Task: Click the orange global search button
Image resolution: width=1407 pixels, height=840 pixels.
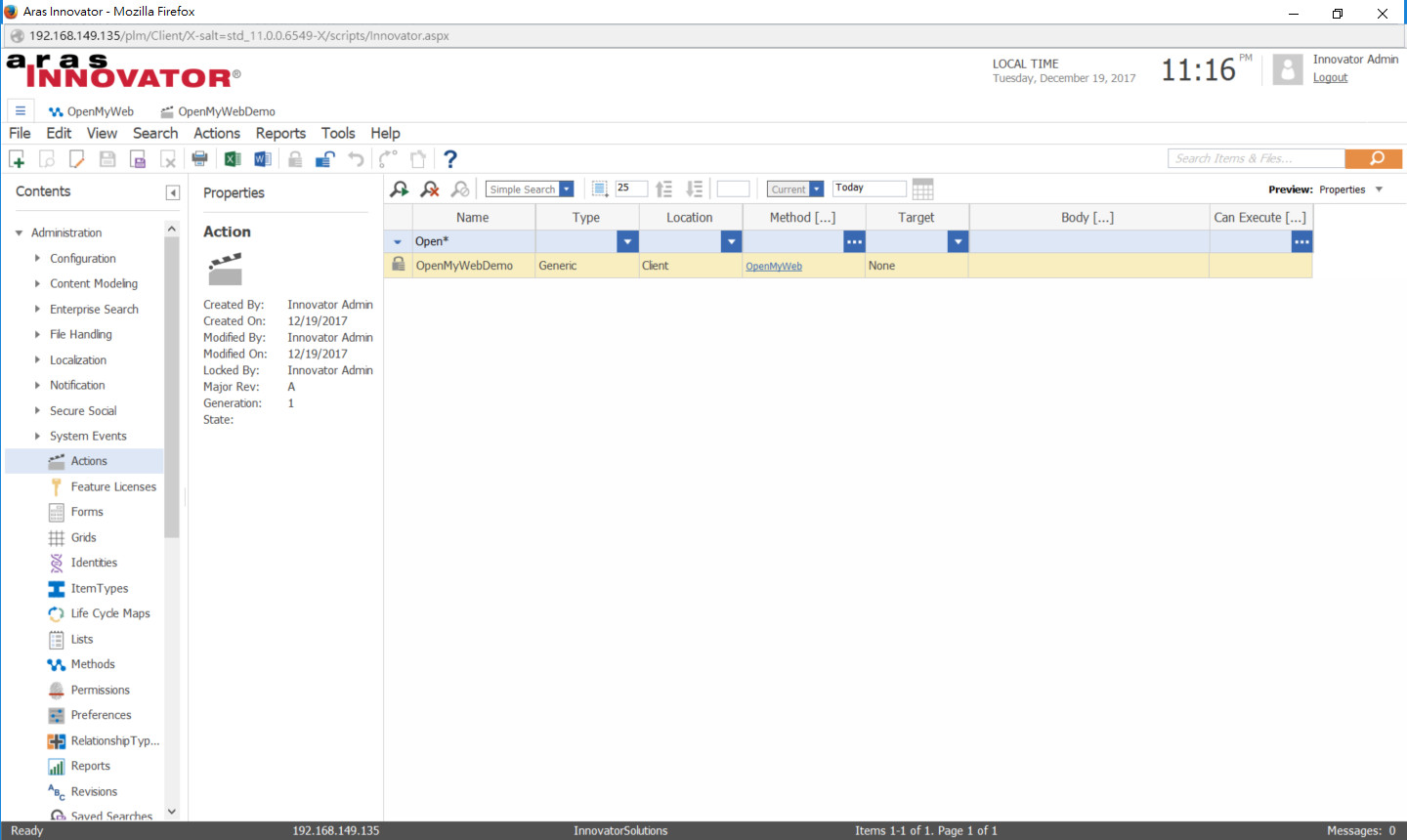Action: point(1374,158)
